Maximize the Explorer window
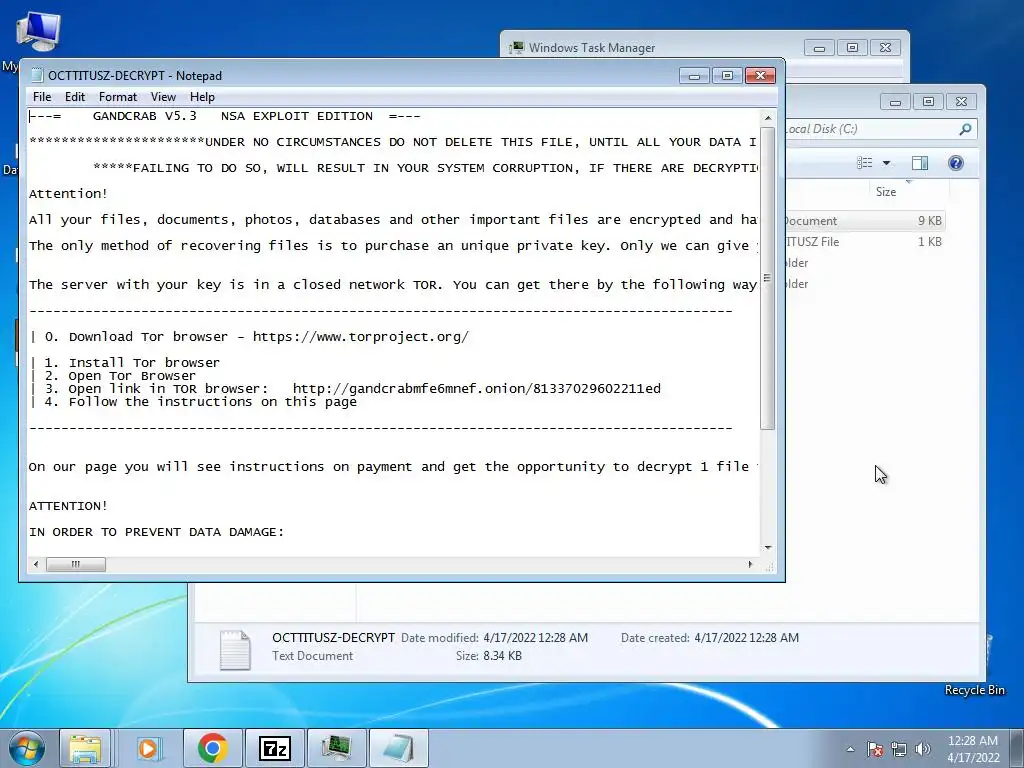This screenshot has height=768, width=1024. pyautogui.click(x=929, y=102)
